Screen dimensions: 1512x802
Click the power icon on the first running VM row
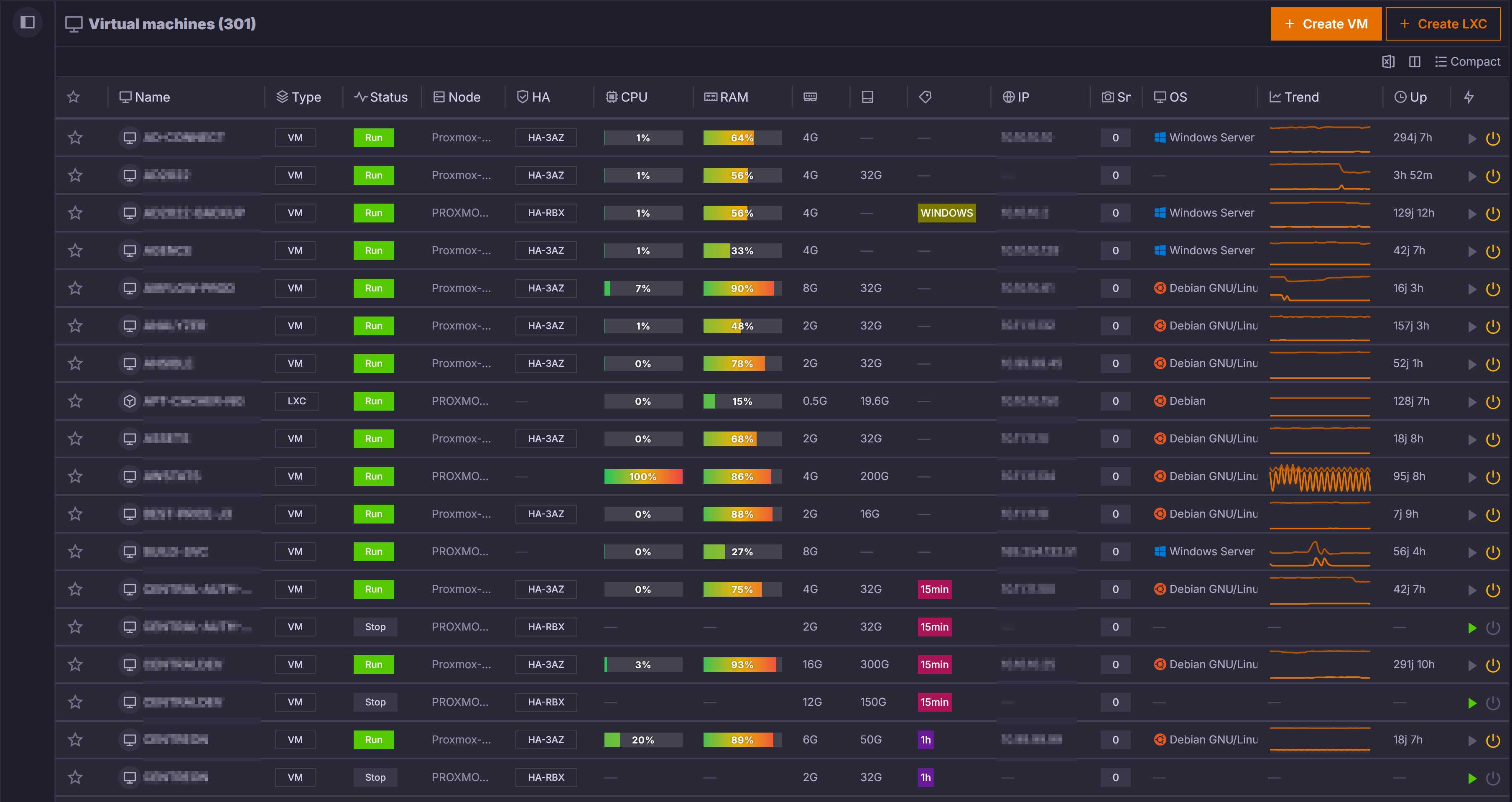1493,138
